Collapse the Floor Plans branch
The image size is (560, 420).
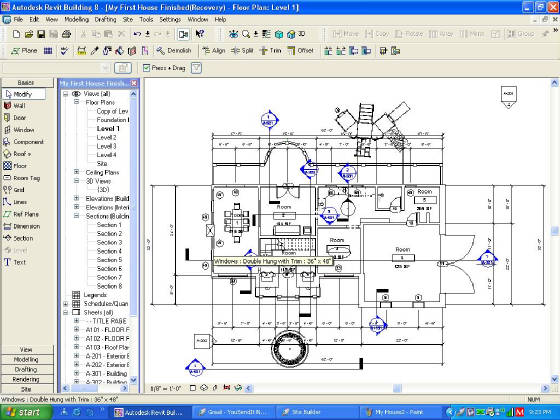[76, 102]
